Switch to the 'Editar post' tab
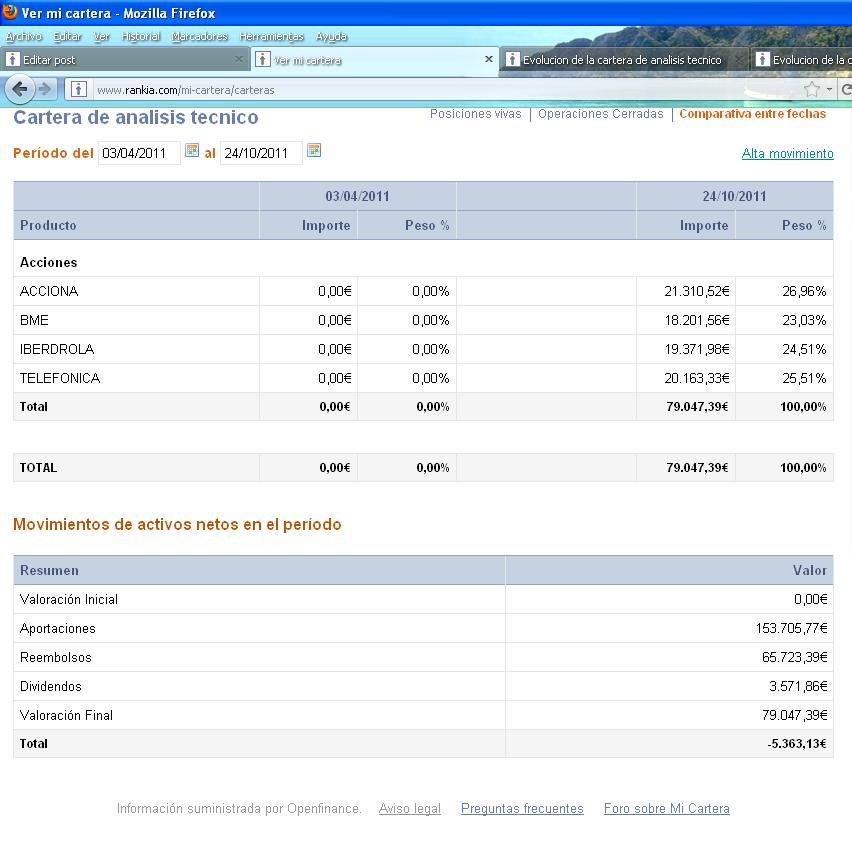Image resolution: width=852 pixels, height=843 pixels. click(124, 59)
